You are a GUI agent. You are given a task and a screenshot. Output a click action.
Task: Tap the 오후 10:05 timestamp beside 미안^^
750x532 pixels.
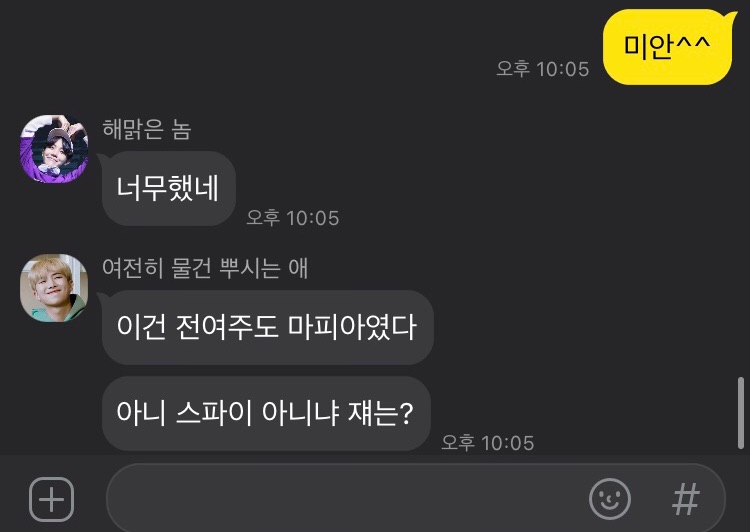[542, 69]
